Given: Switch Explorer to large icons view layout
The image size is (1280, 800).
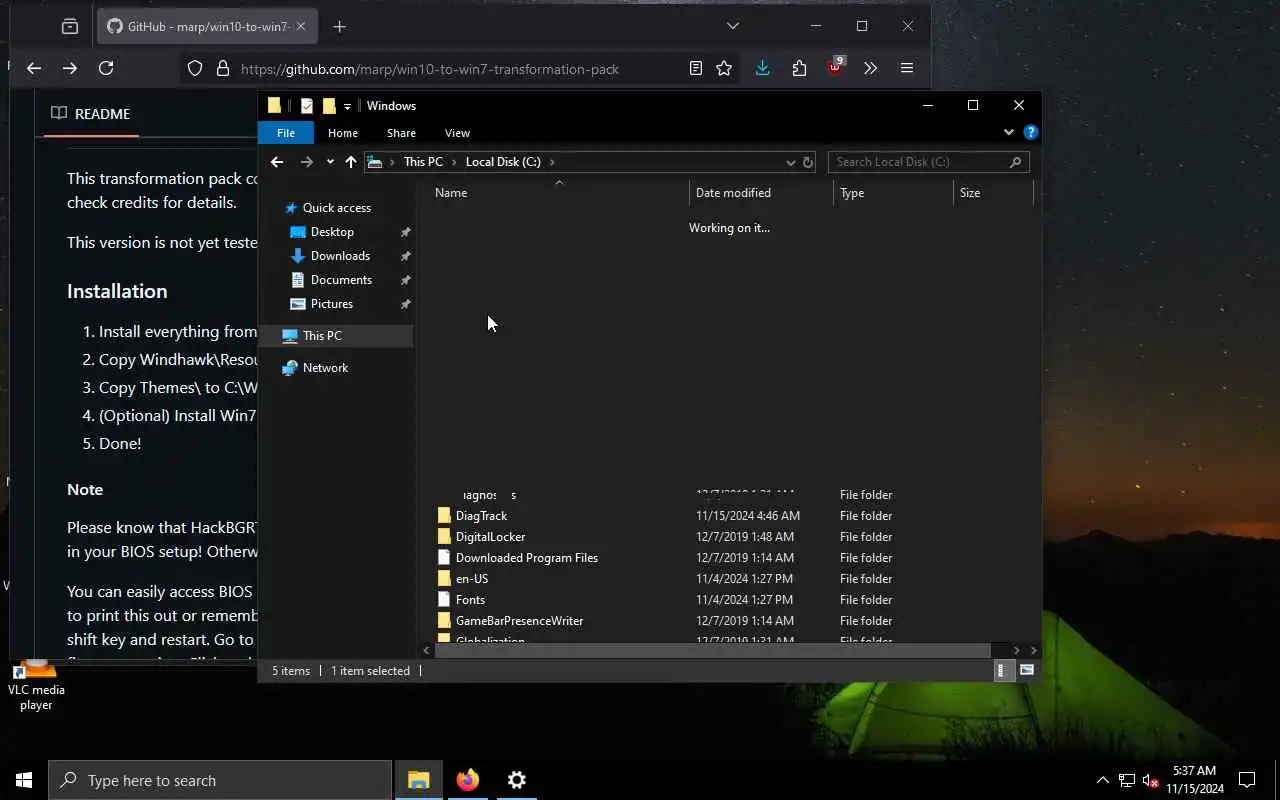Looking at the screenshot, I should pos(1026,671).
